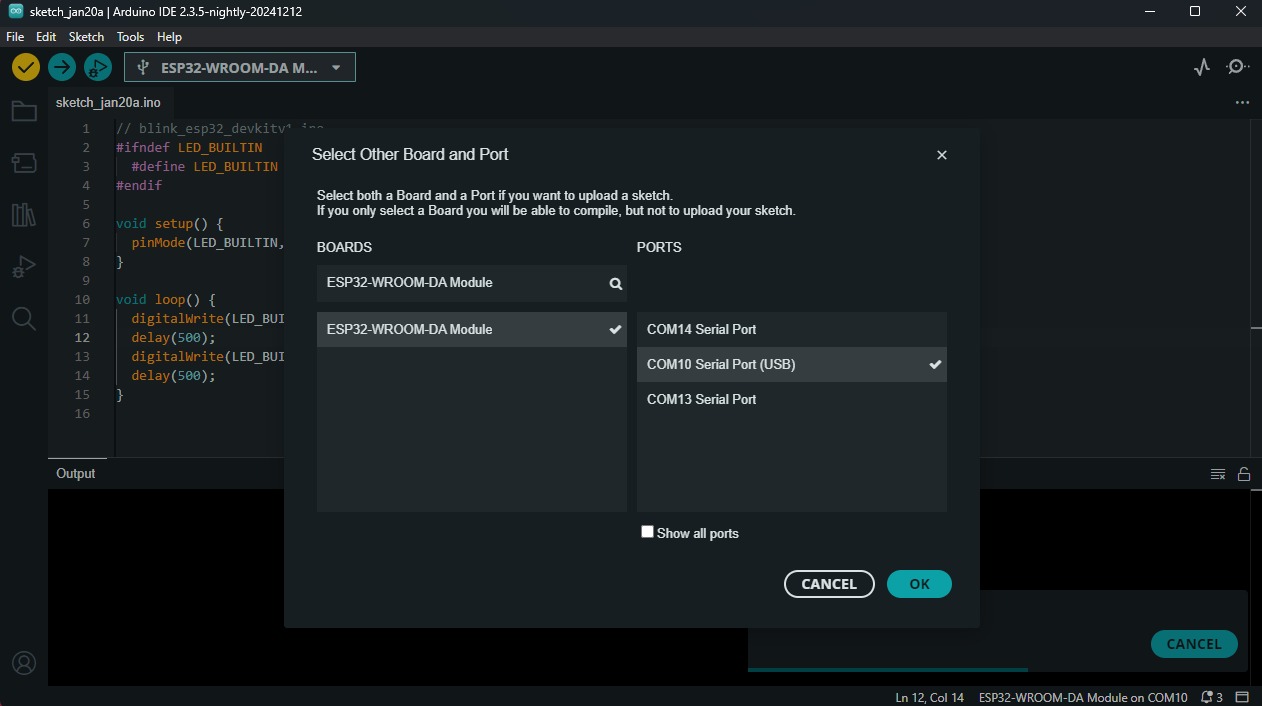Screen dimensions: 1262x706
Task: Open the Boards Manager sidebar icon
Action: [x=24, y=162]
